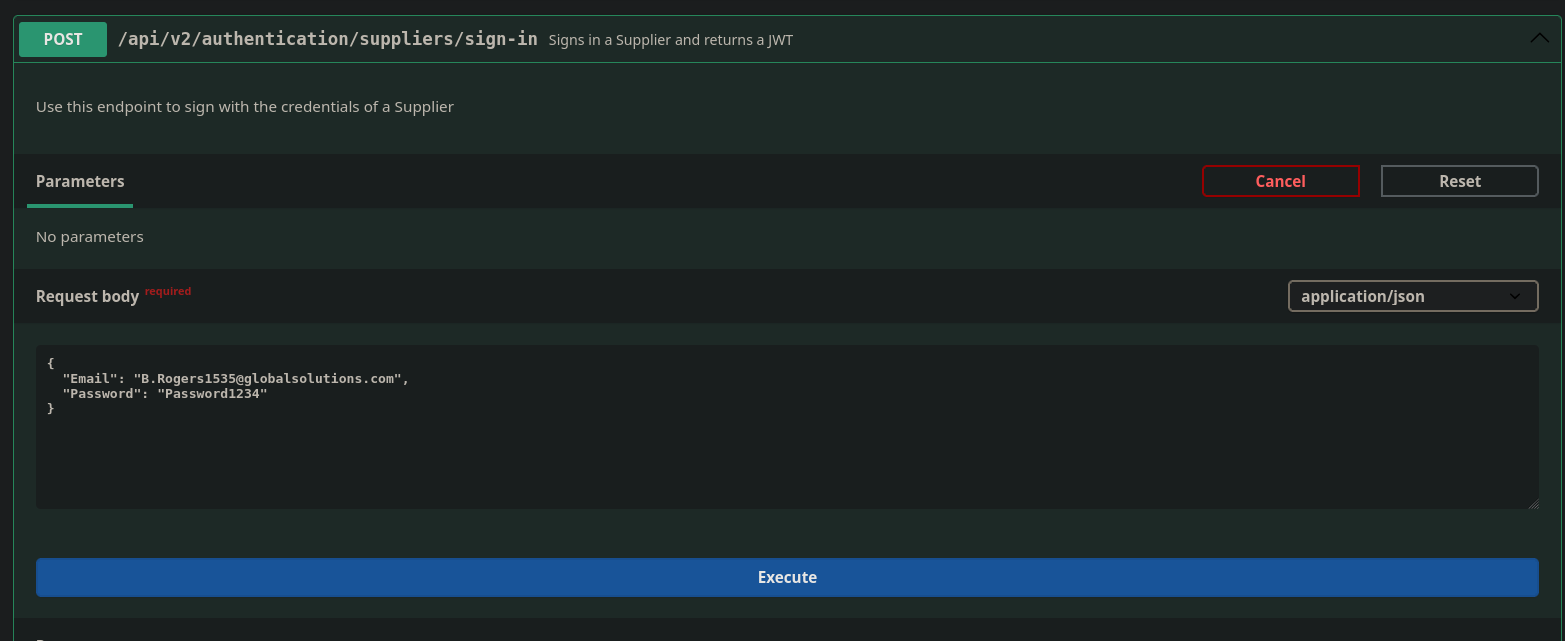1565x641 pixels.
Task: Click the "Email" key in the JSON
Action: pos(90,378)
